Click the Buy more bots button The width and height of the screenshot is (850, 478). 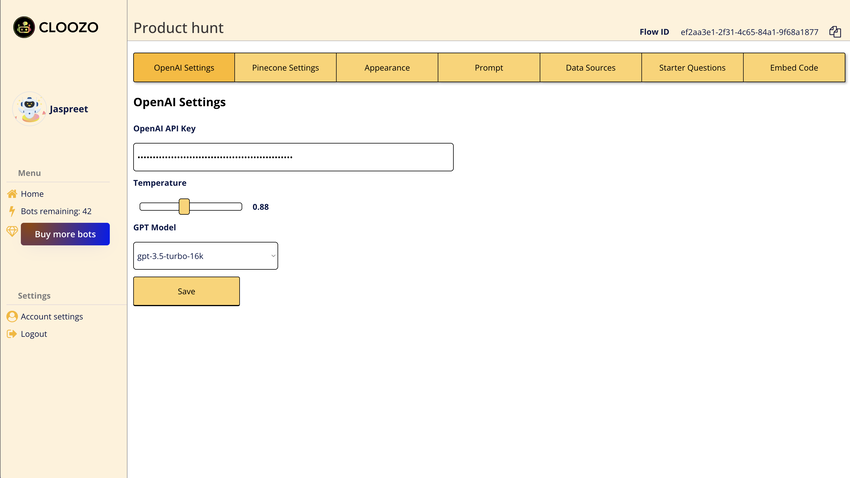[65, 234]
